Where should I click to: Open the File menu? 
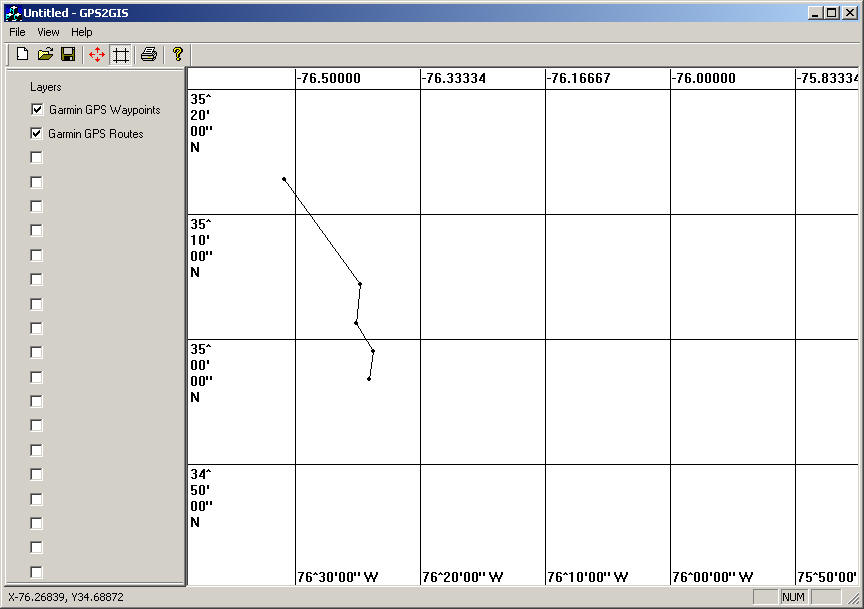17,32
